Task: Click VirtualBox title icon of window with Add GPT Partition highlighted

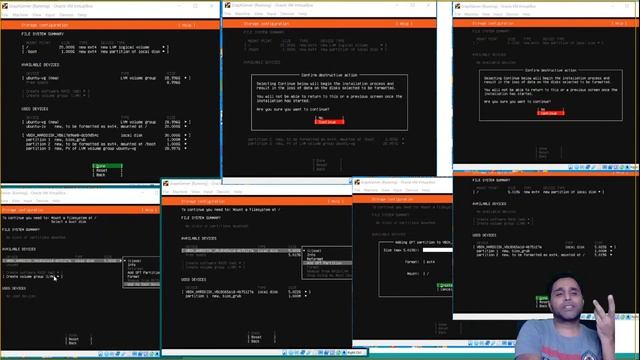Action: (x=166, y=184)
